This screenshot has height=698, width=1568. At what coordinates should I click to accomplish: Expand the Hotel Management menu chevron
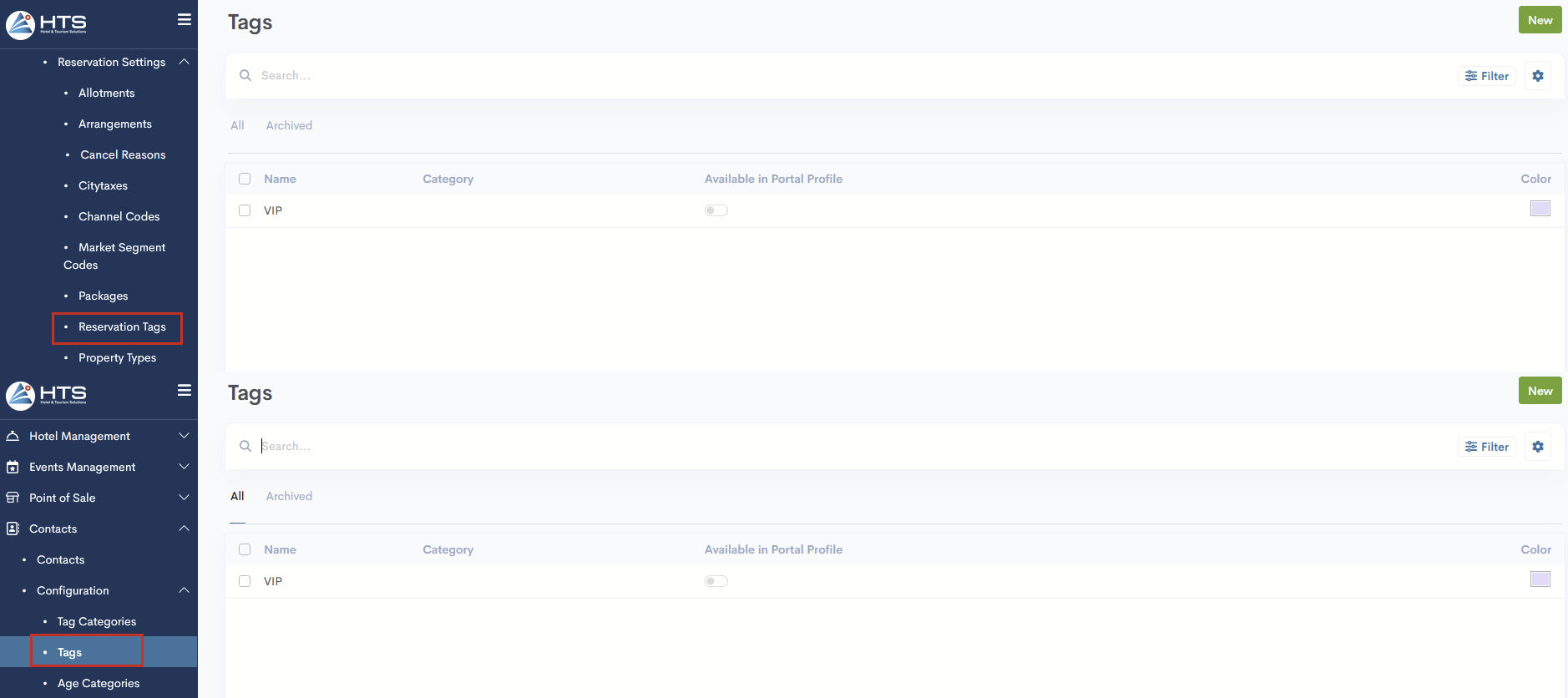(184, 436)
